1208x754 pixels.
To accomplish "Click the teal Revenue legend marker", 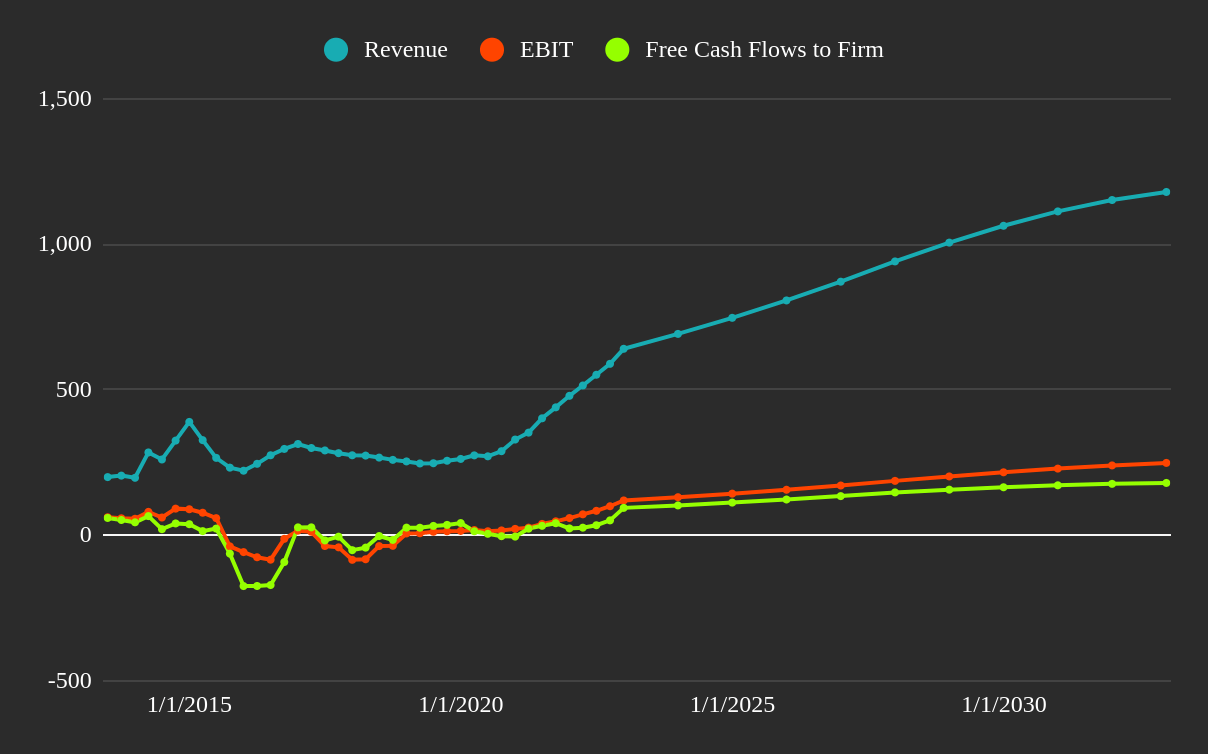I will pos(334,48).
